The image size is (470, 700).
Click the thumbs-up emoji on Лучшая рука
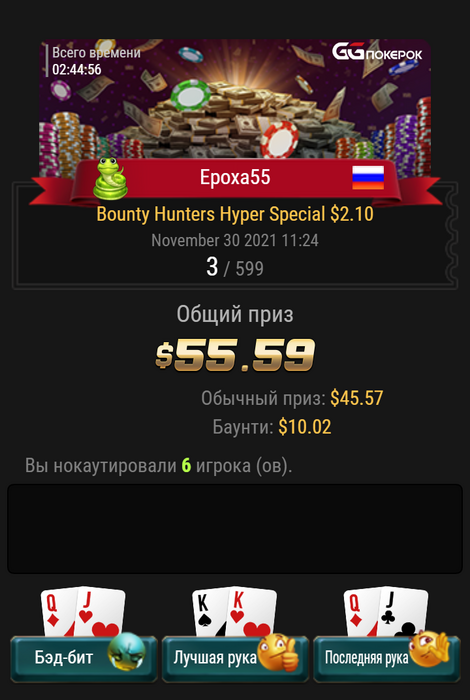point(279,652)
